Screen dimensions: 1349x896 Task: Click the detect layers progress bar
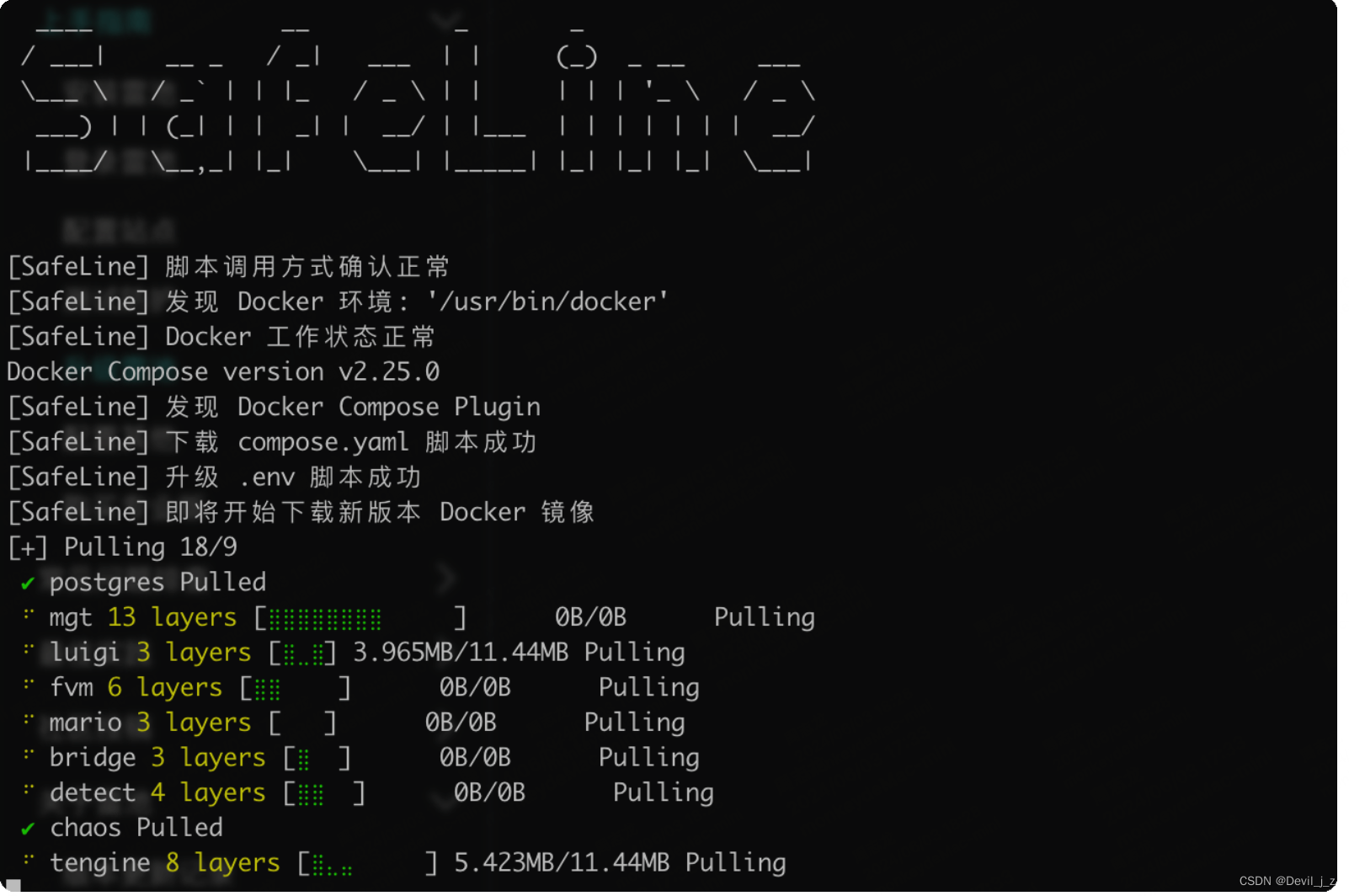pyautogui.click(x=324, y=794)
